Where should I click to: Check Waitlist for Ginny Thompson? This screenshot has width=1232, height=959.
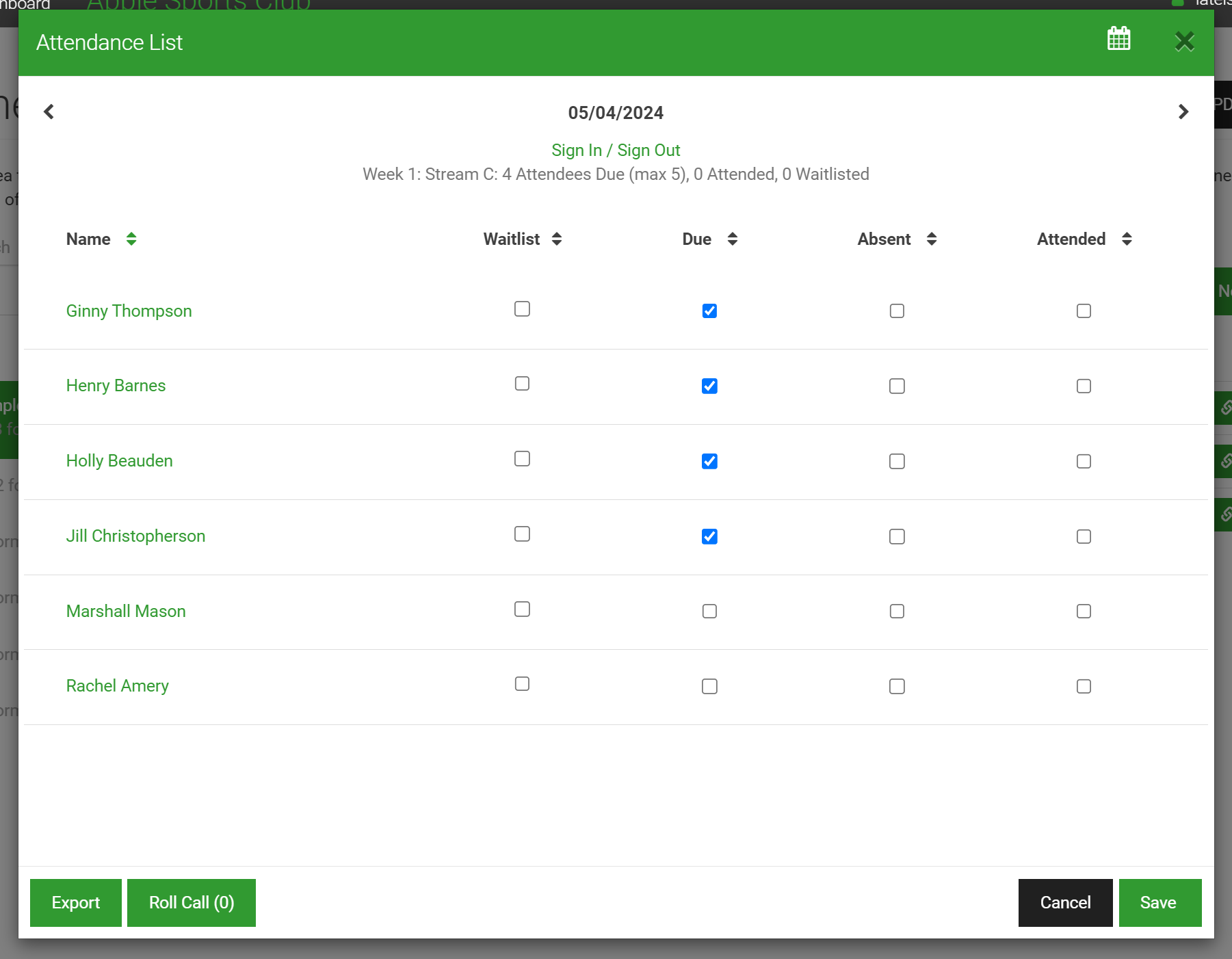pyautogui.click(x=522, y=309)
